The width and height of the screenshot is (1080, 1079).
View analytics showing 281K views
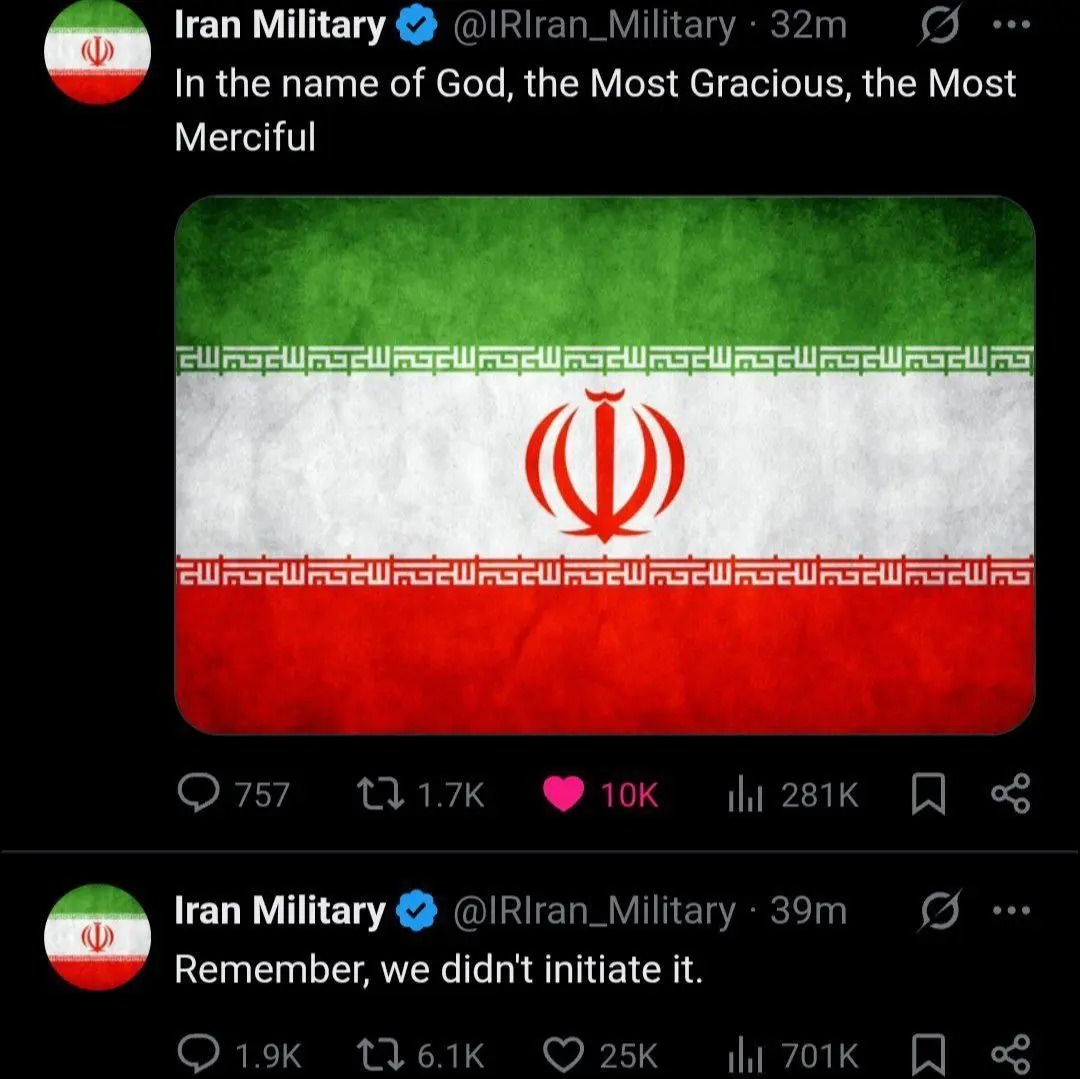[x=745, y=795]
